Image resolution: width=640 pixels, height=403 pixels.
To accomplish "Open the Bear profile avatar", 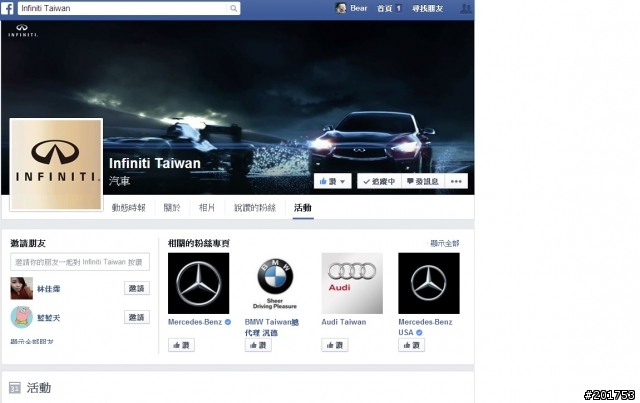I will click(x=341, y=8).
